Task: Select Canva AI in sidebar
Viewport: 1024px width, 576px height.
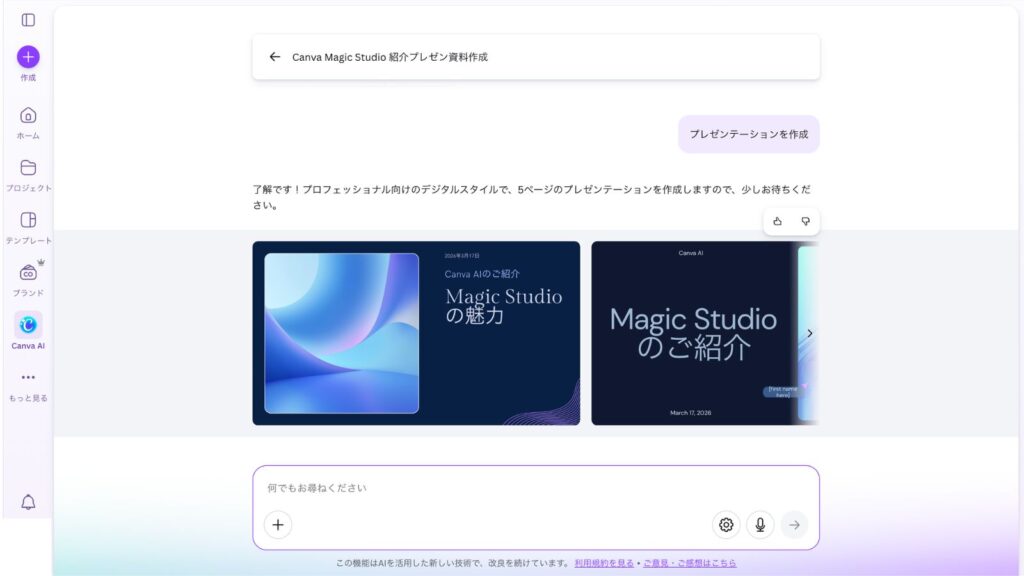Action: (x=28, y=325)
